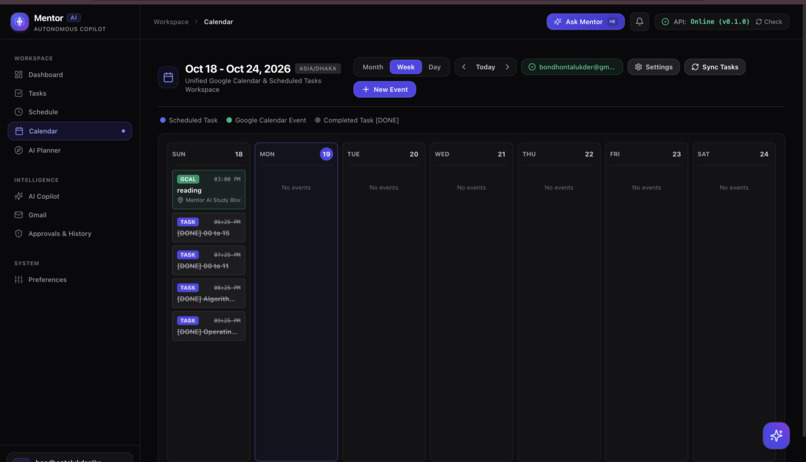Go to next week arrow
Image resolution: width=806 pixels, height=462 pixels.
point(507,67)
